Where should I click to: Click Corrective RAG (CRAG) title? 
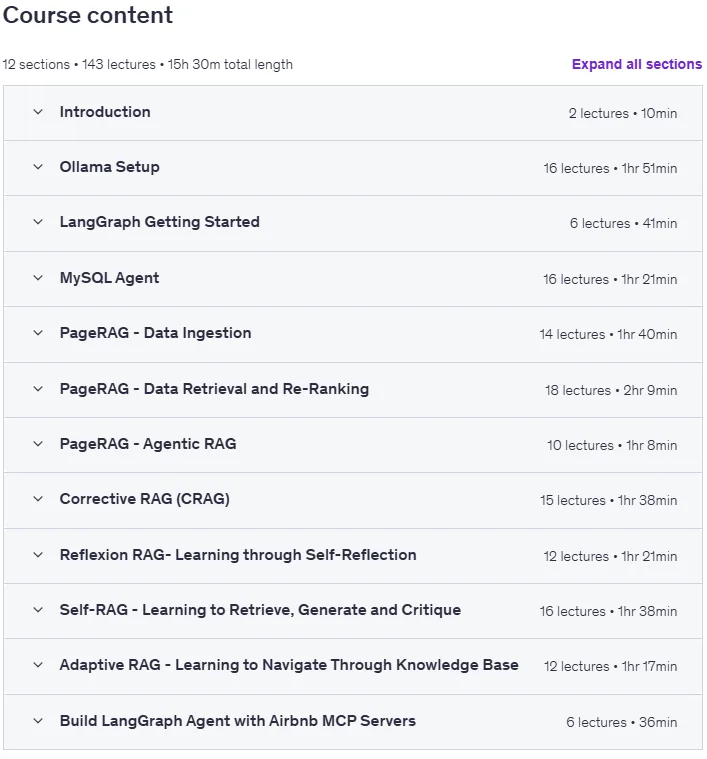145,499
